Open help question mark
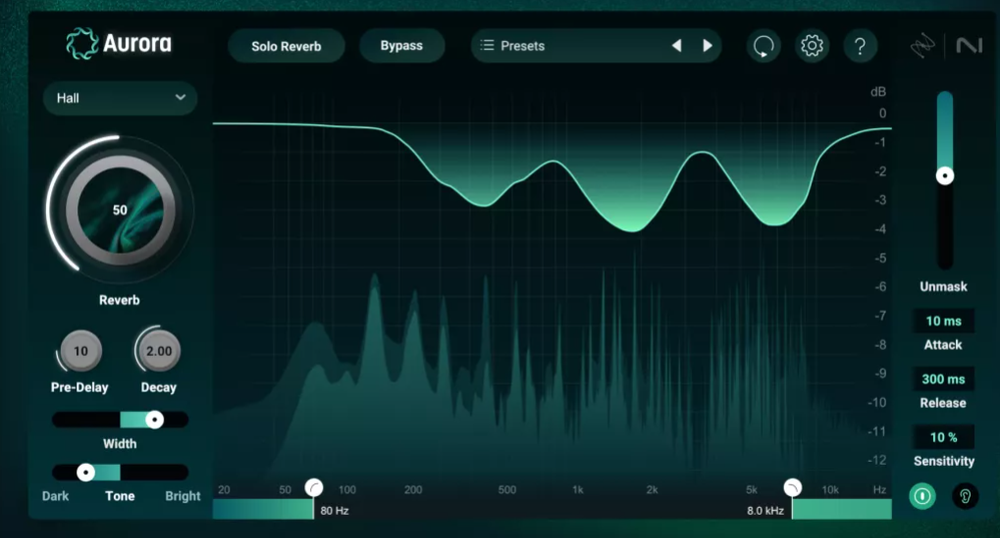The height and width of the screenshot is (538, 1000). click(x=860, y=46)
